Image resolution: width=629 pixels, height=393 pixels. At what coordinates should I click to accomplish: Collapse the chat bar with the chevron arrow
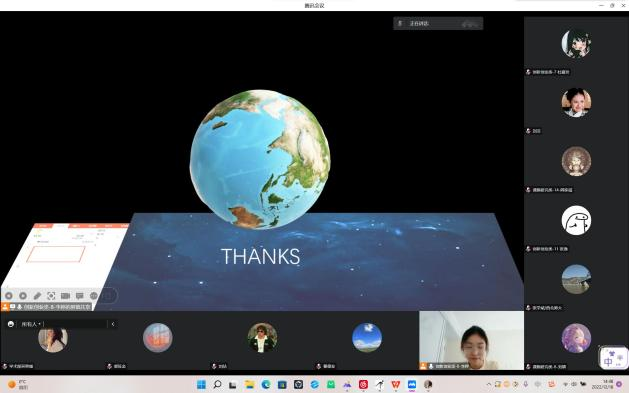(113, 324)
